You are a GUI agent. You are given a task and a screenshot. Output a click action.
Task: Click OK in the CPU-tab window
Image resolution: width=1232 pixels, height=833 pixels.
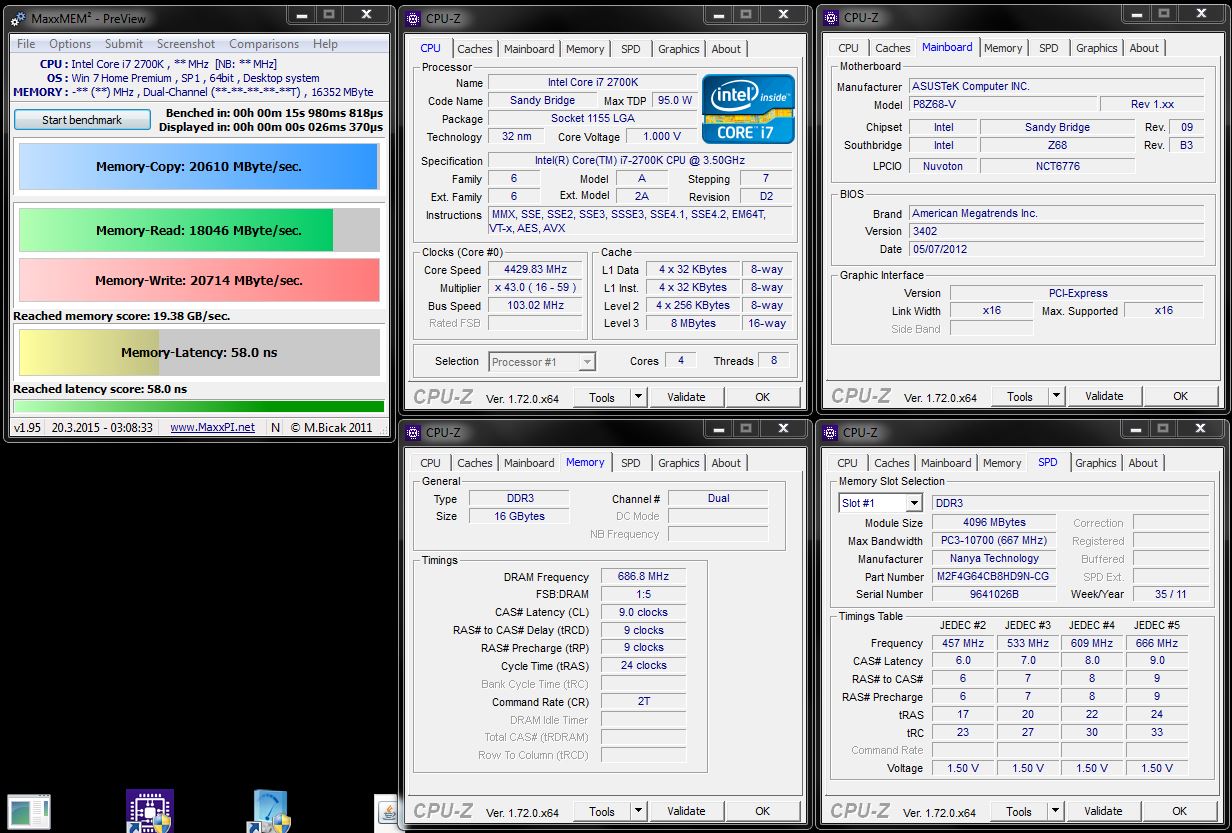point(762,397)
